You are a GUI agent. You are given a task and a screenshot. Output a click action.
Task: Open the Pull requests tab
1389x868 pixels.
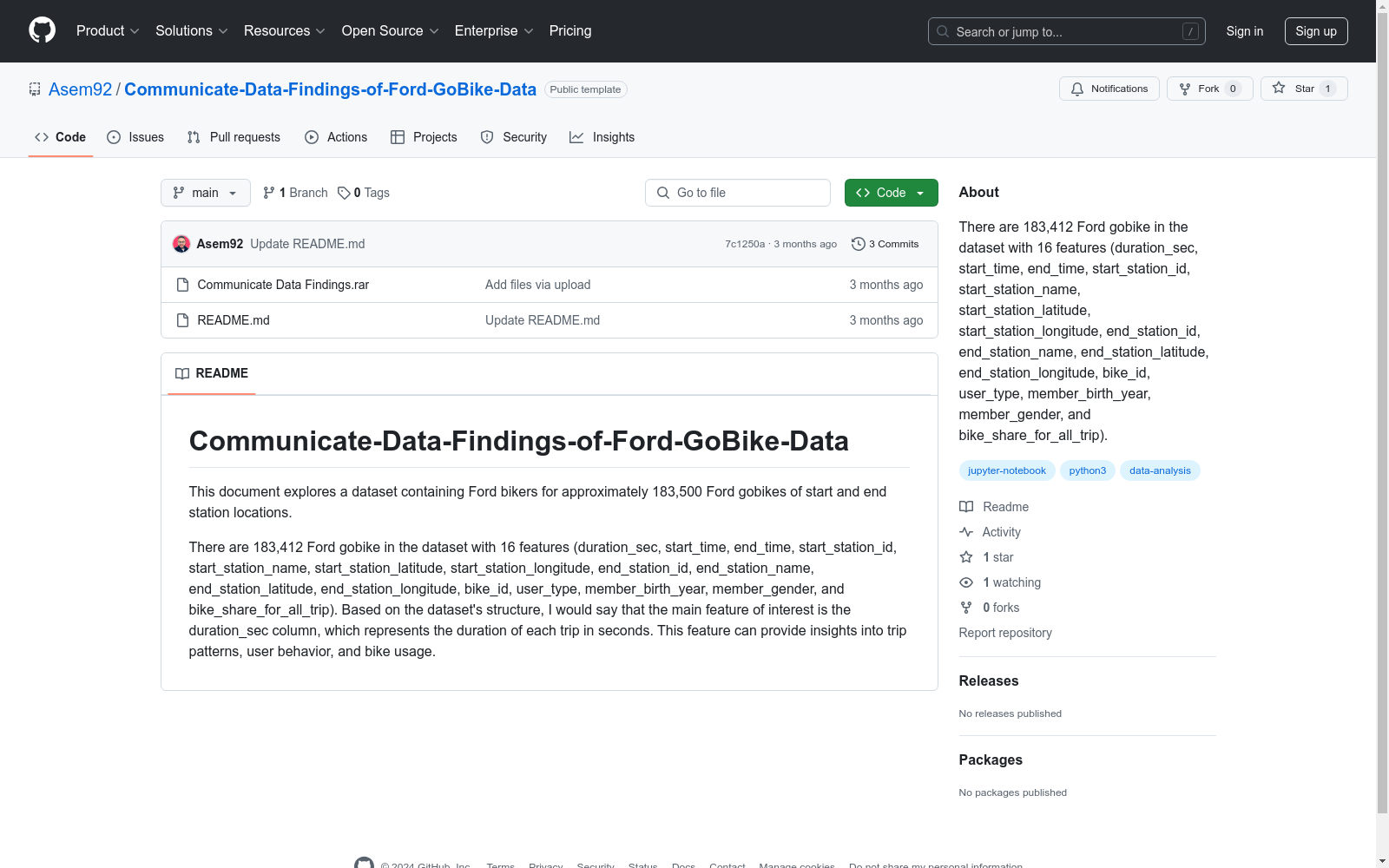tap(234, 137)
